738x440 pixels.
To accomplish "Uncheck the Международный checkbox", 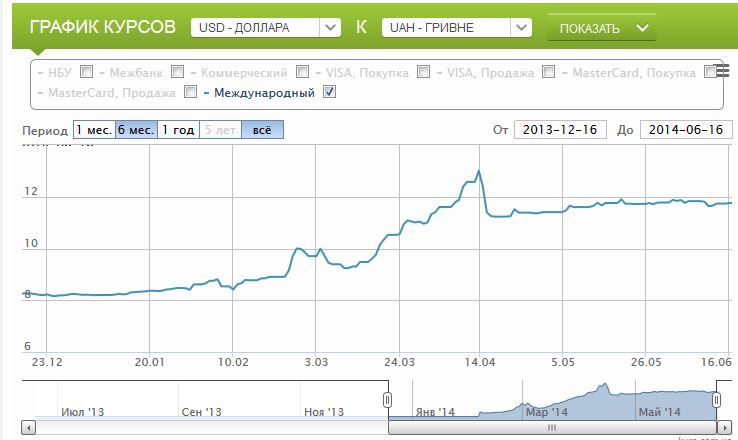I will click(330, 93).
